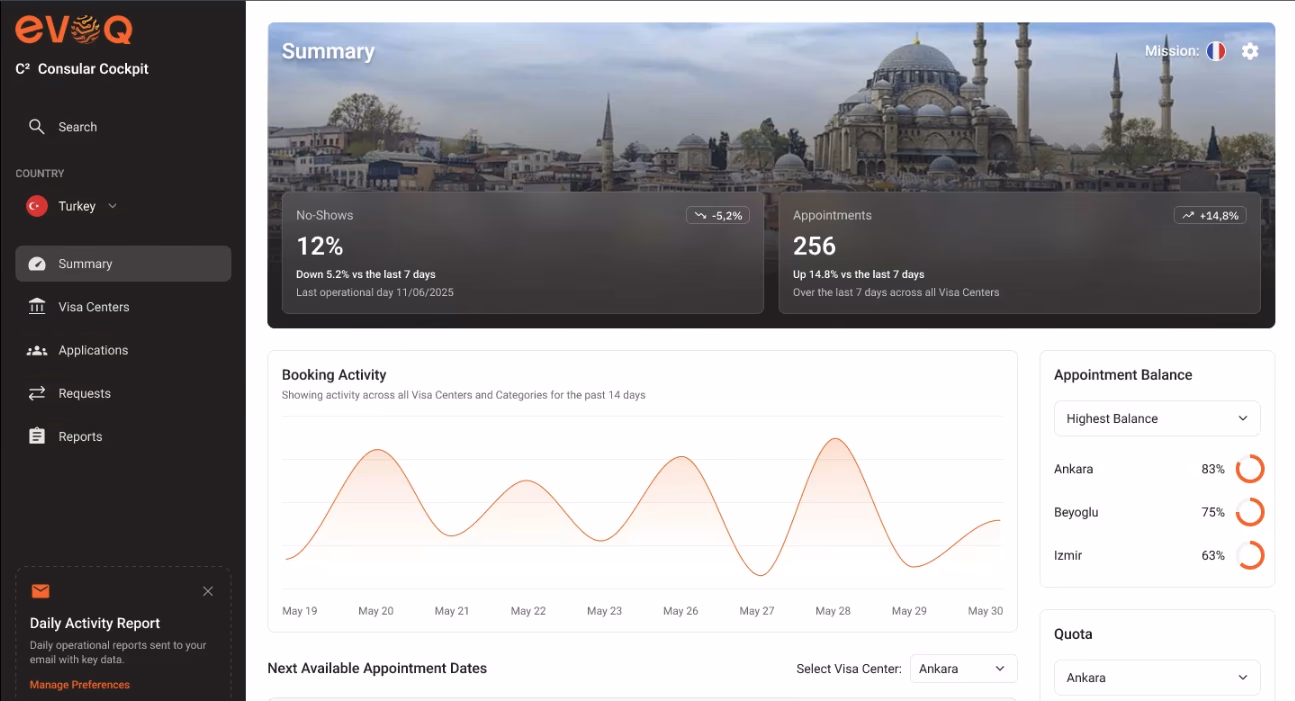Open the Quota Ankara dropdown
Viewport: 1295px width, 701px height.
point(1157,678)
